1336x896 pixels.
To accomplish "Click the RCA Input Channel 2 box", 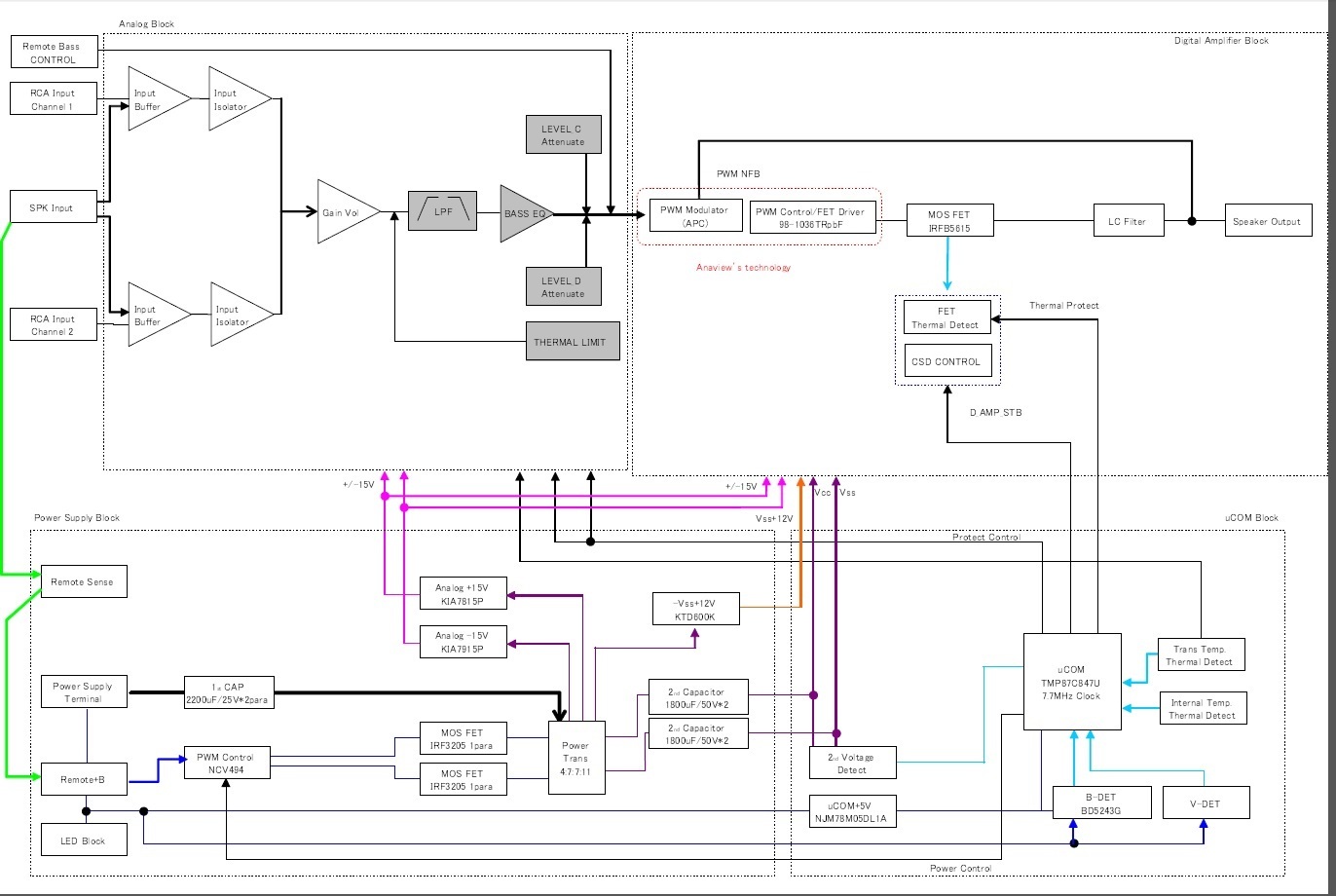I will (x=56, y=325).
